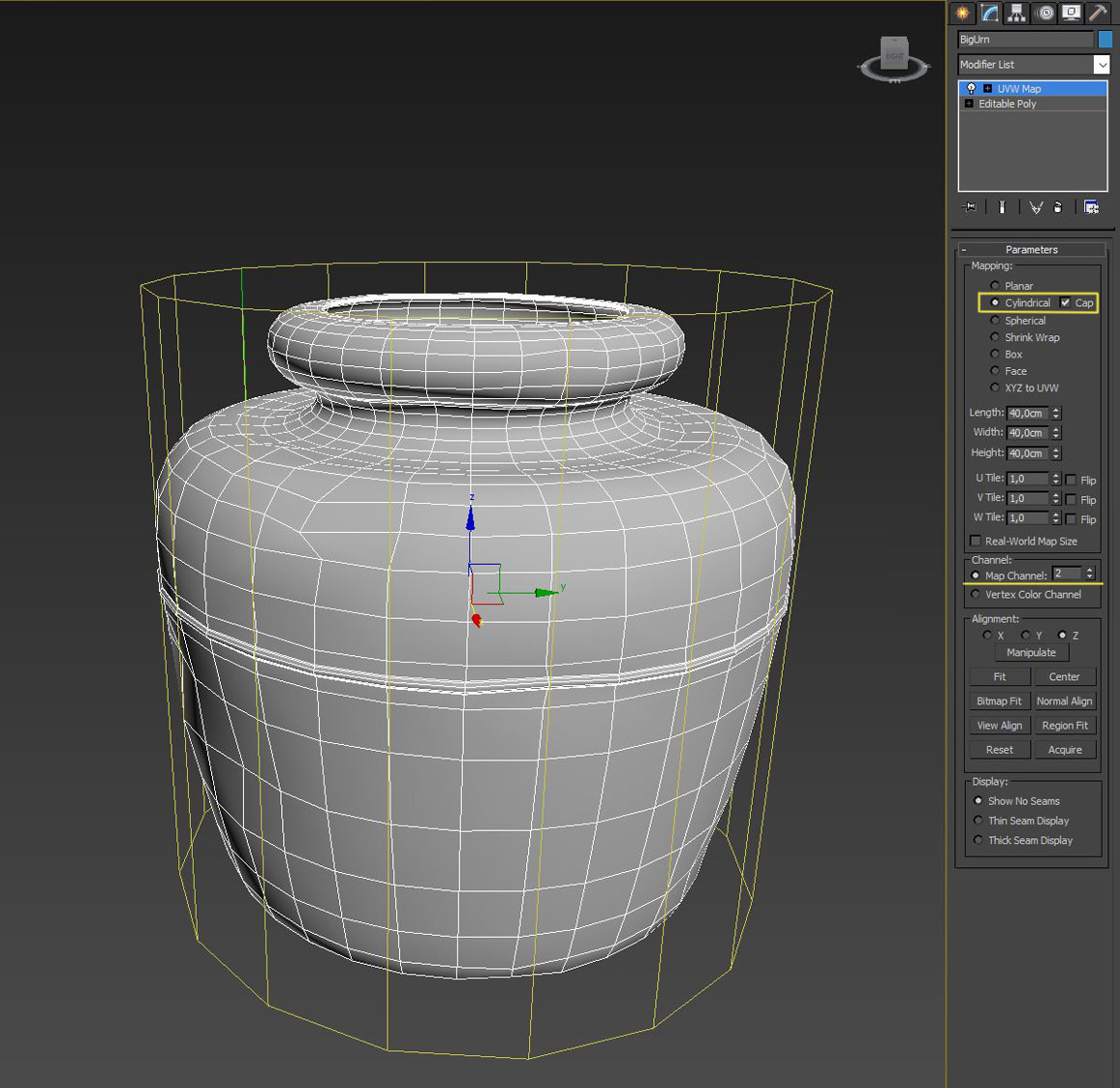Click the Width spinner arrows
This screenshot has width=1120, height=1088.
point(1056,433)
